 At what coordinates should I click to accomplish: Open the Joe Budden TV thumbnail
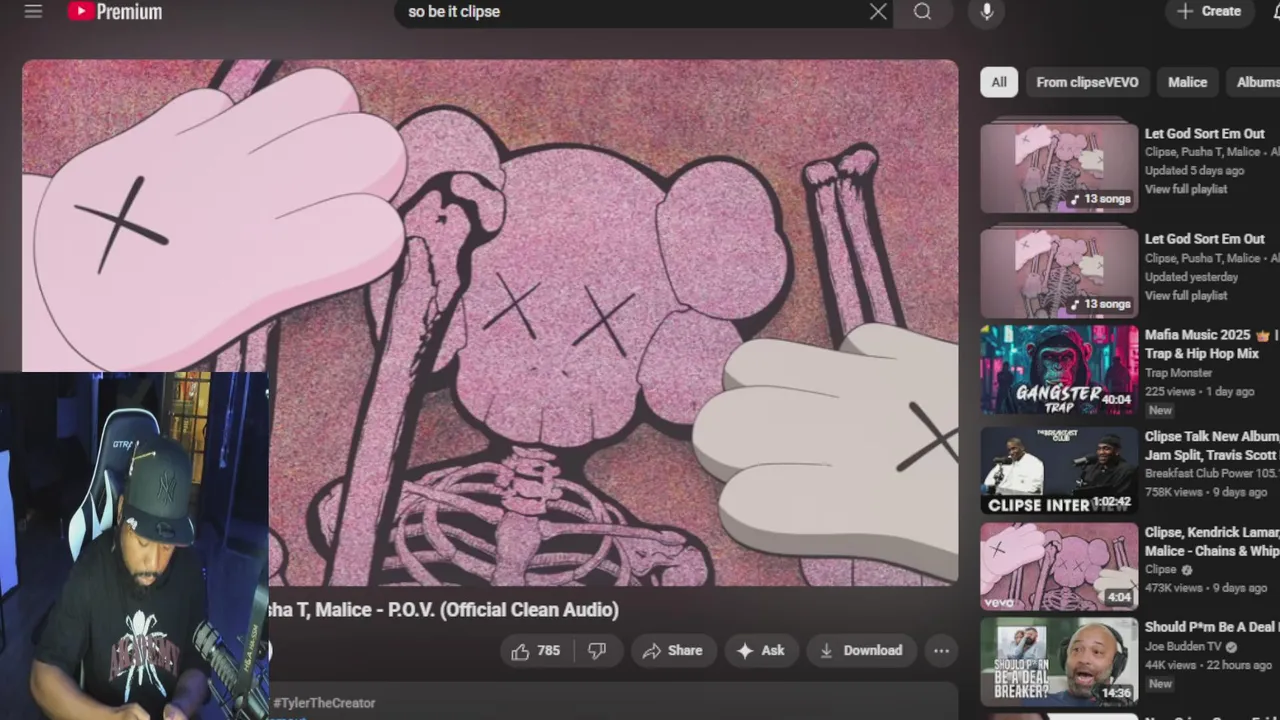[1059, 662]
